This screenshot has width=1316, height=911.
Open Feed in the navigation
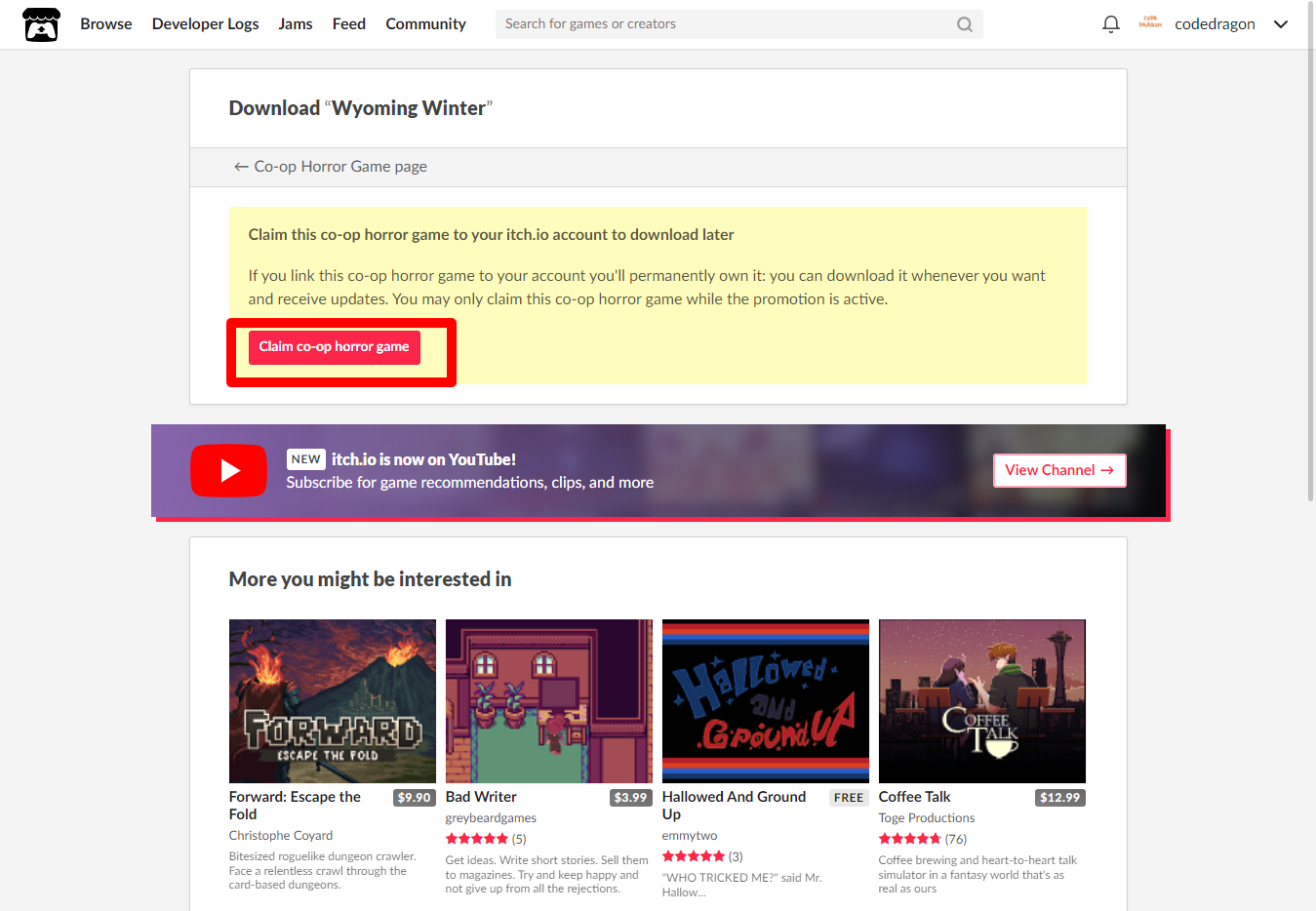point(348,24)
